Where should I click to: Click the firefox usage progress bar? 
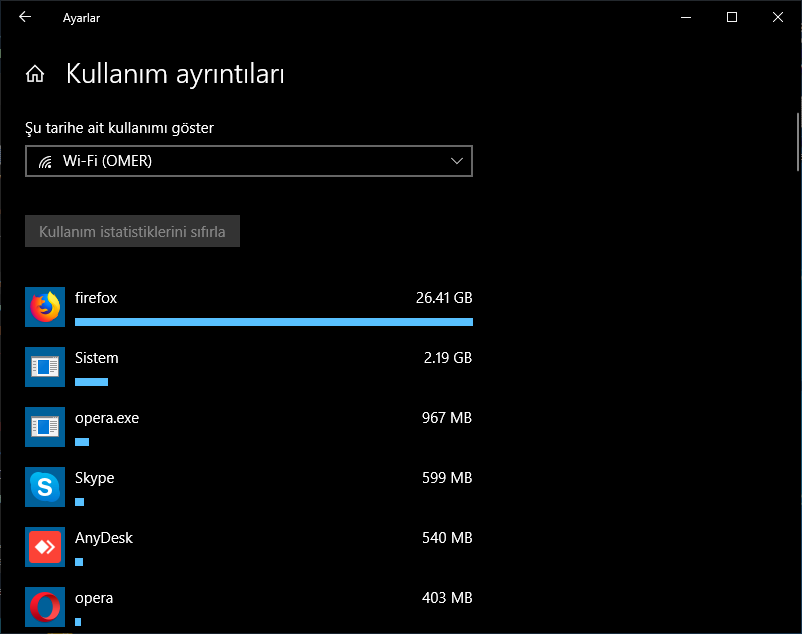pyautogui.click(x=274, y=322)
